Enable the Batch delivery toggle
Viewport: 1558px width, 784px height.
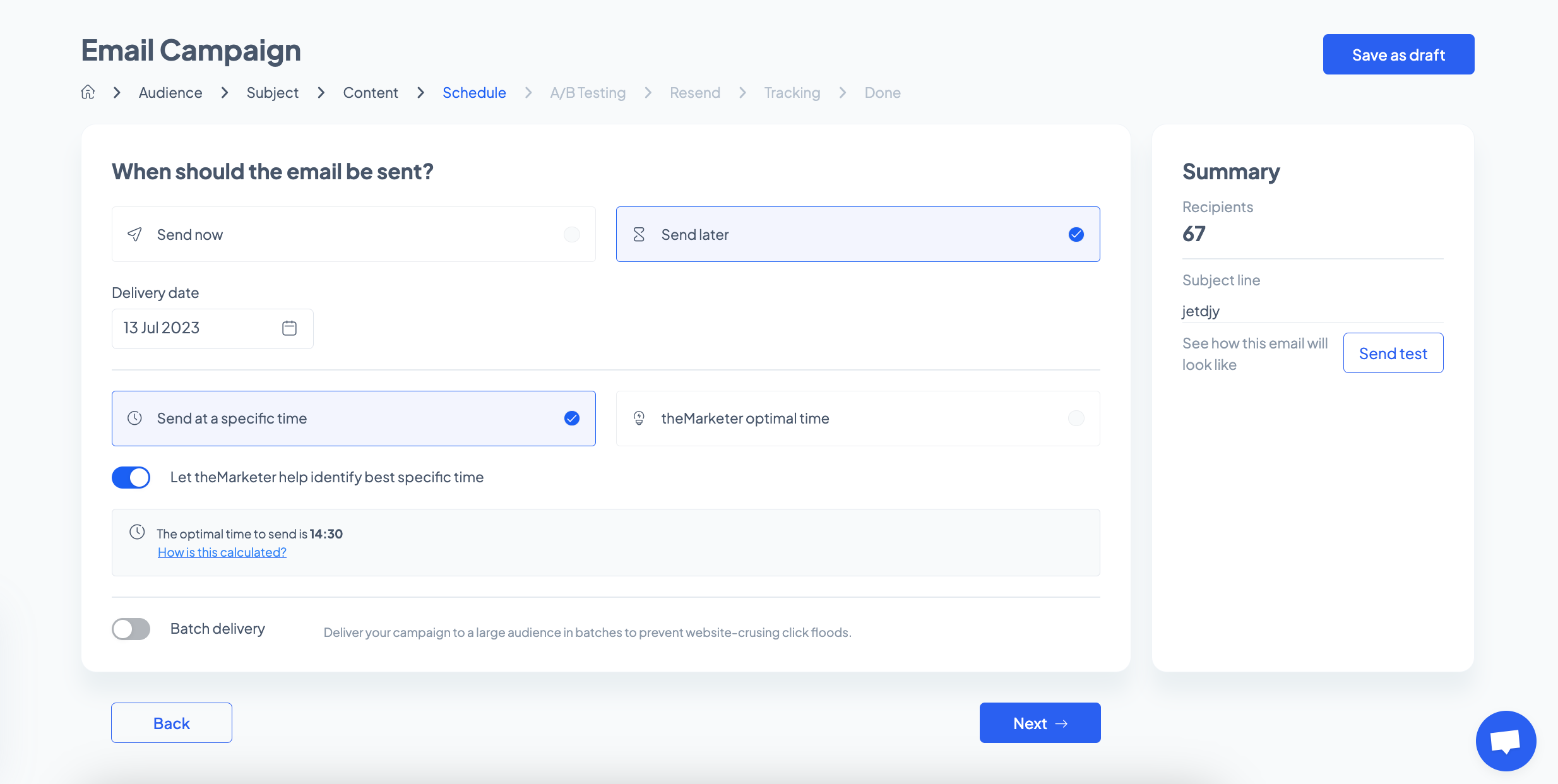(x=131, y=629)
